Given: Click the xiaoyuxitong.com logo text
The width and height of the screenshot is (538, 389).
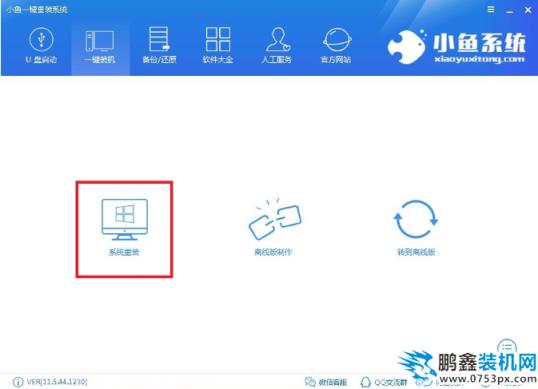Looking at the screenshot, I should [x=479, y=60].
